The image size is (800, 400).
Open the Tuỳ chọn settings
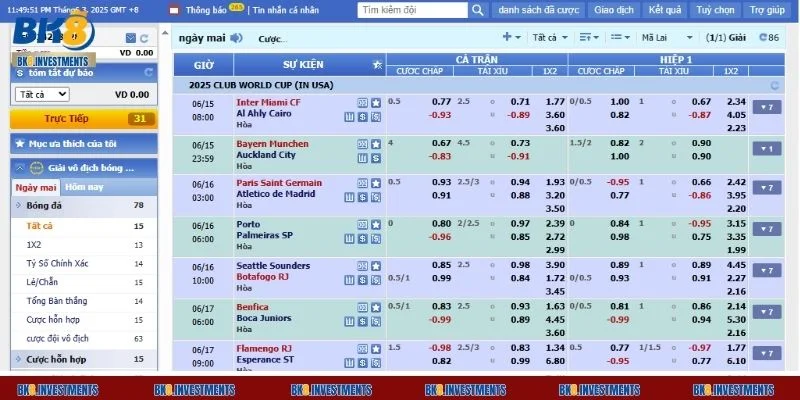tap(715, 10)
